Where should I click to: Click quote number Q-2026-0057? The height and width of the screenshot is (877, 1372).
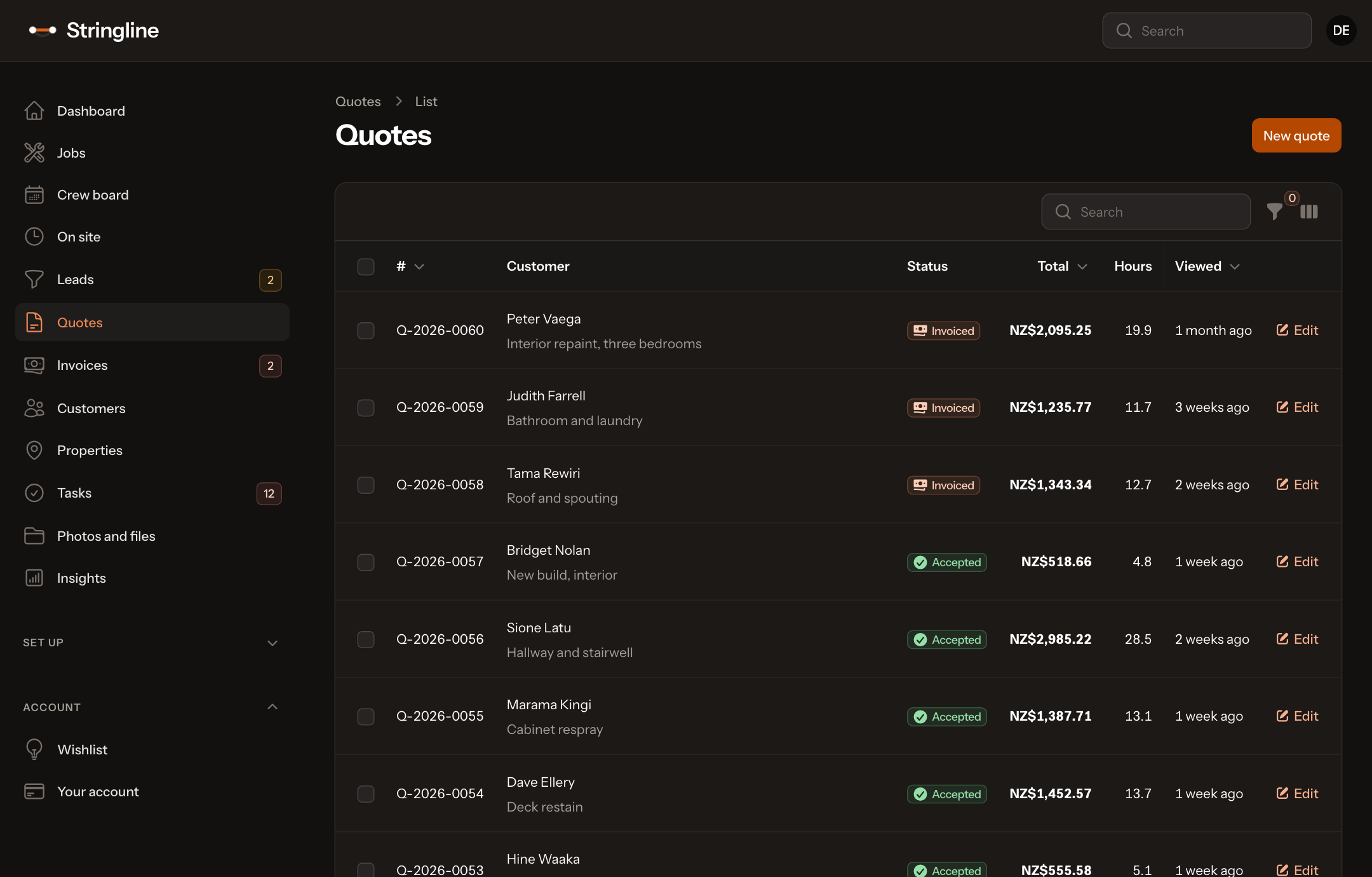(440, 562)
